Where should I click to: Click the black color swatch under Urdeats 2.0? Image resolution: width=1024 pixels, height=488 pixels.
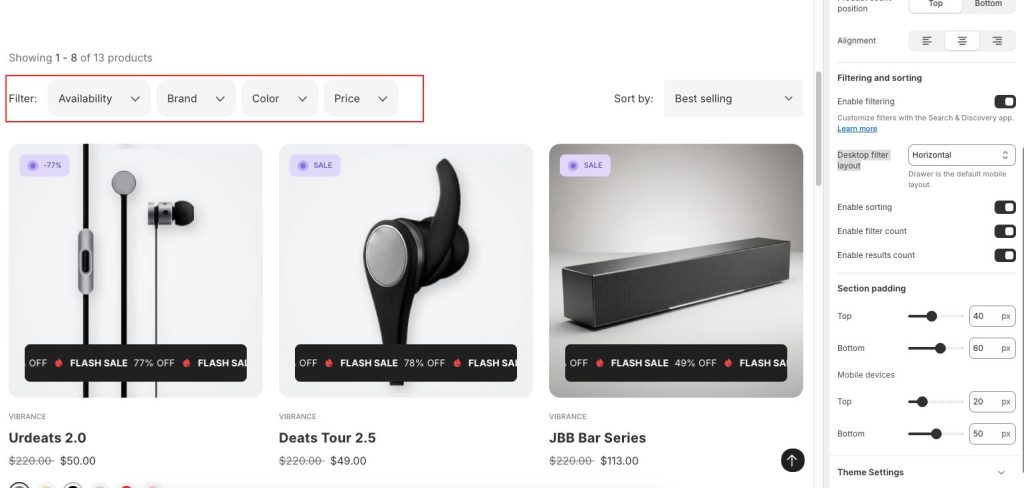point(72,486)
